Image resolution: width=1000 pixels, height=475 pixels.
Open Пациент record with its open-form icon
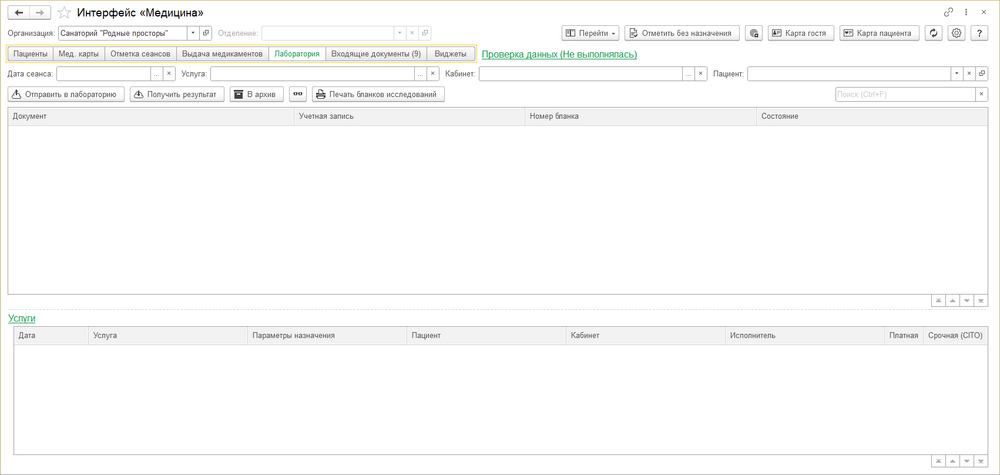[x=982, y=74]
